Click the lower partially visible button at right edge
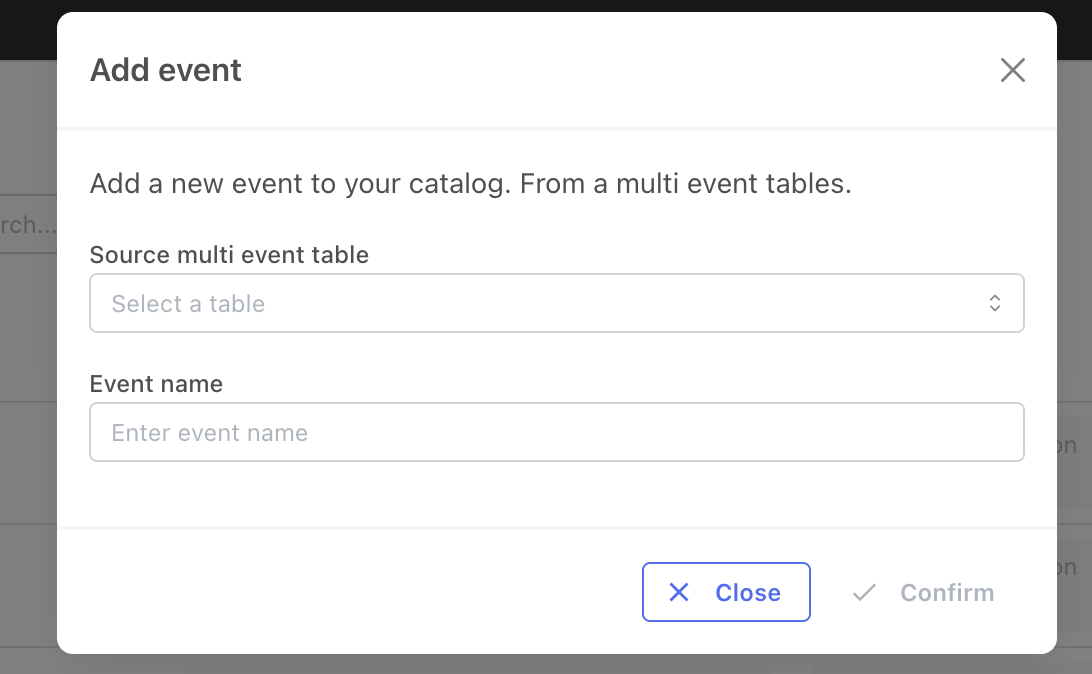Screen dimensions: 1092x674 click(x=1070, y=567)
